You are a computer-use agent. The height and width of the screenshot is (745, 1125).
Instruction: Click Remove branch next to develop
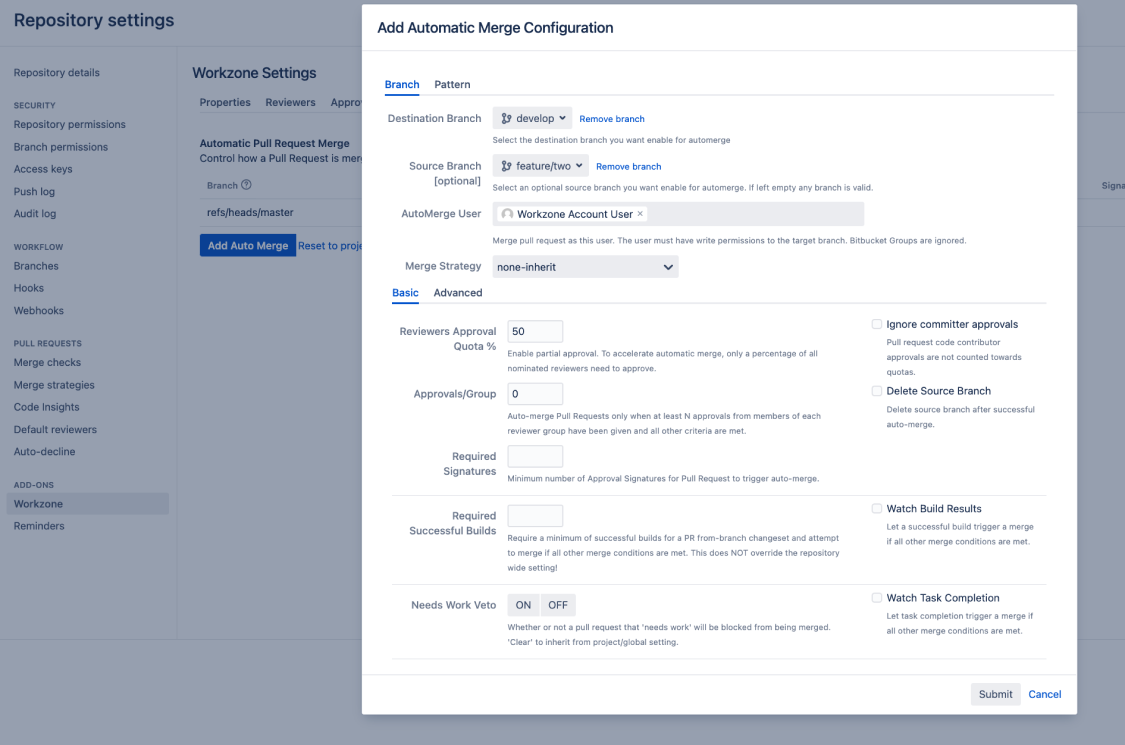coord(612,119)
